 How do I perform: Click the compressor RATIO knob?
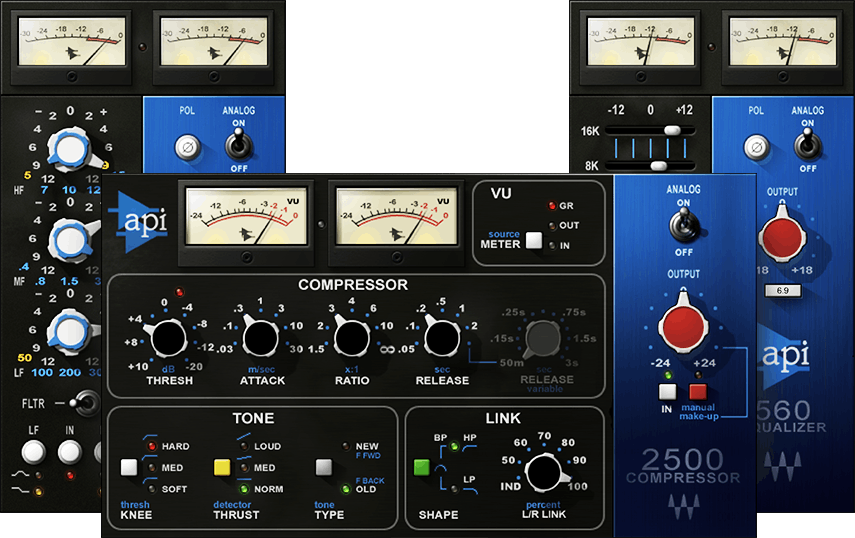(x=349, y=340)
